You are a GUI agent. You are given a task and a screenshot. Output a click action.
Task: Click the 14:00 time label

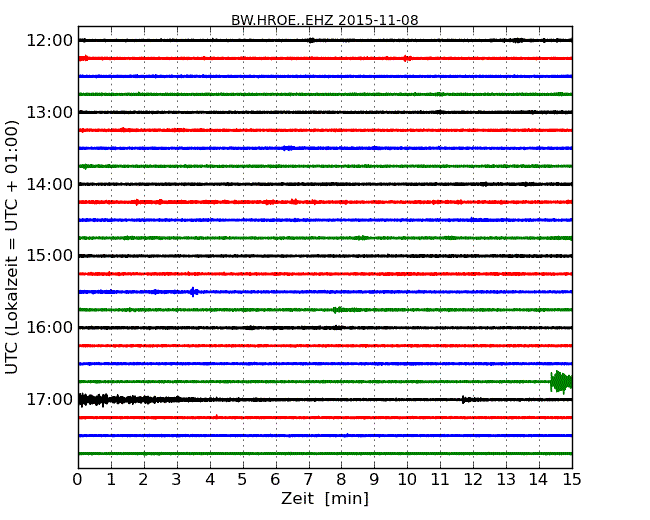(50, 184)
